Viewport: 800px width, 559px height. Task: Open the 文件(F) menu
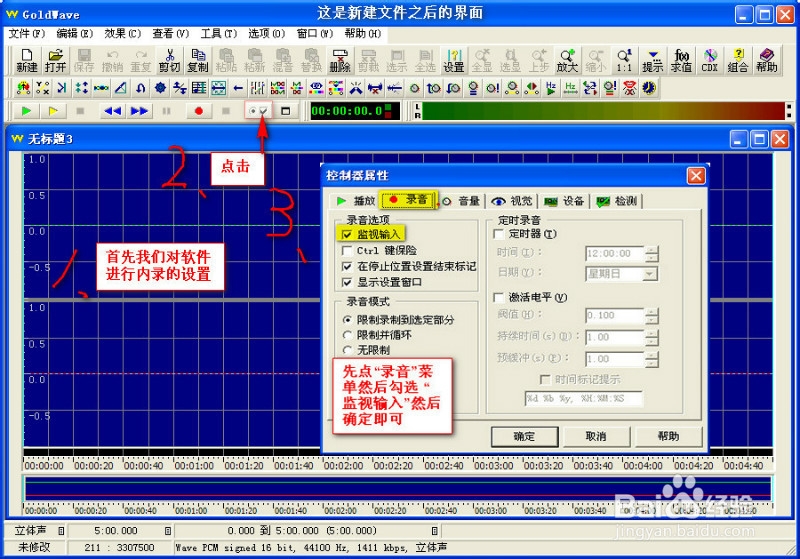pos(27,34)
